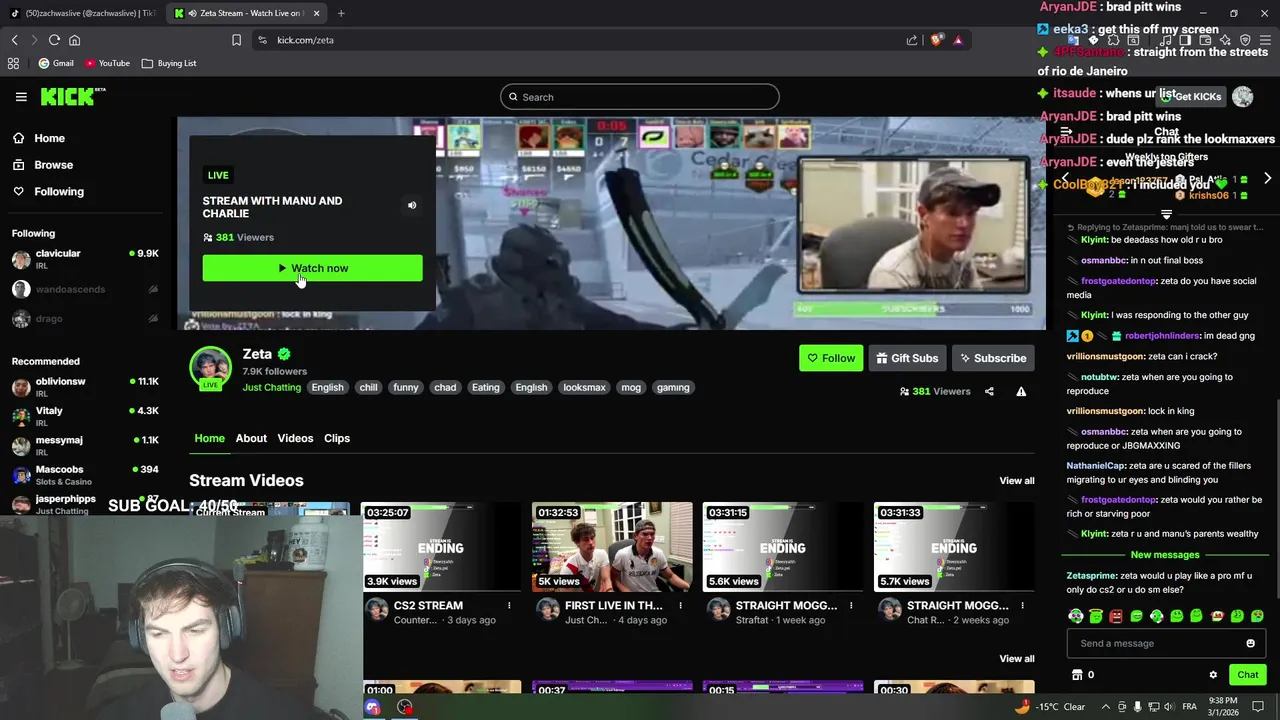This screenshot has width=1280, height=720.
Task: Switch to the Home channel tab
Action: [x=209, y=438]
